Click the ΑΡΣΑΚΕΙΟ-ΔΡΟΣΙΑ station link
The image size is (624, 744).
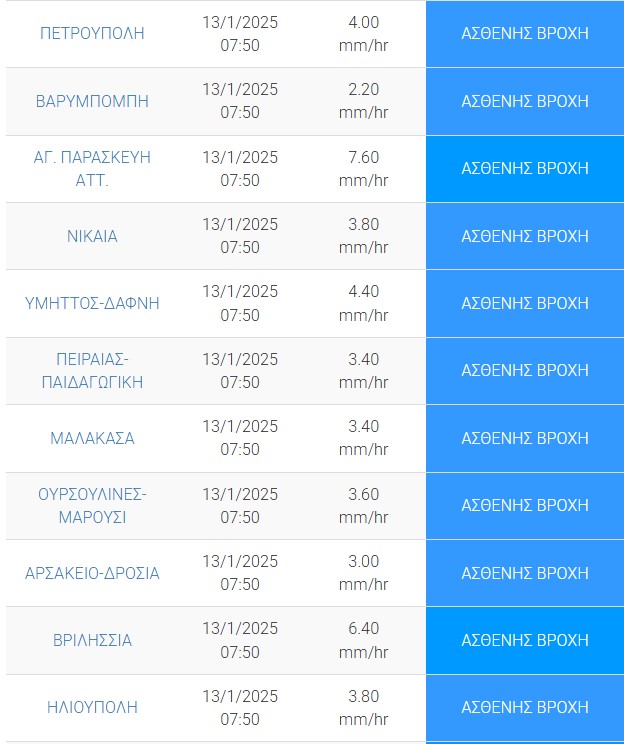pyautogui.click(x=92, y=573)
